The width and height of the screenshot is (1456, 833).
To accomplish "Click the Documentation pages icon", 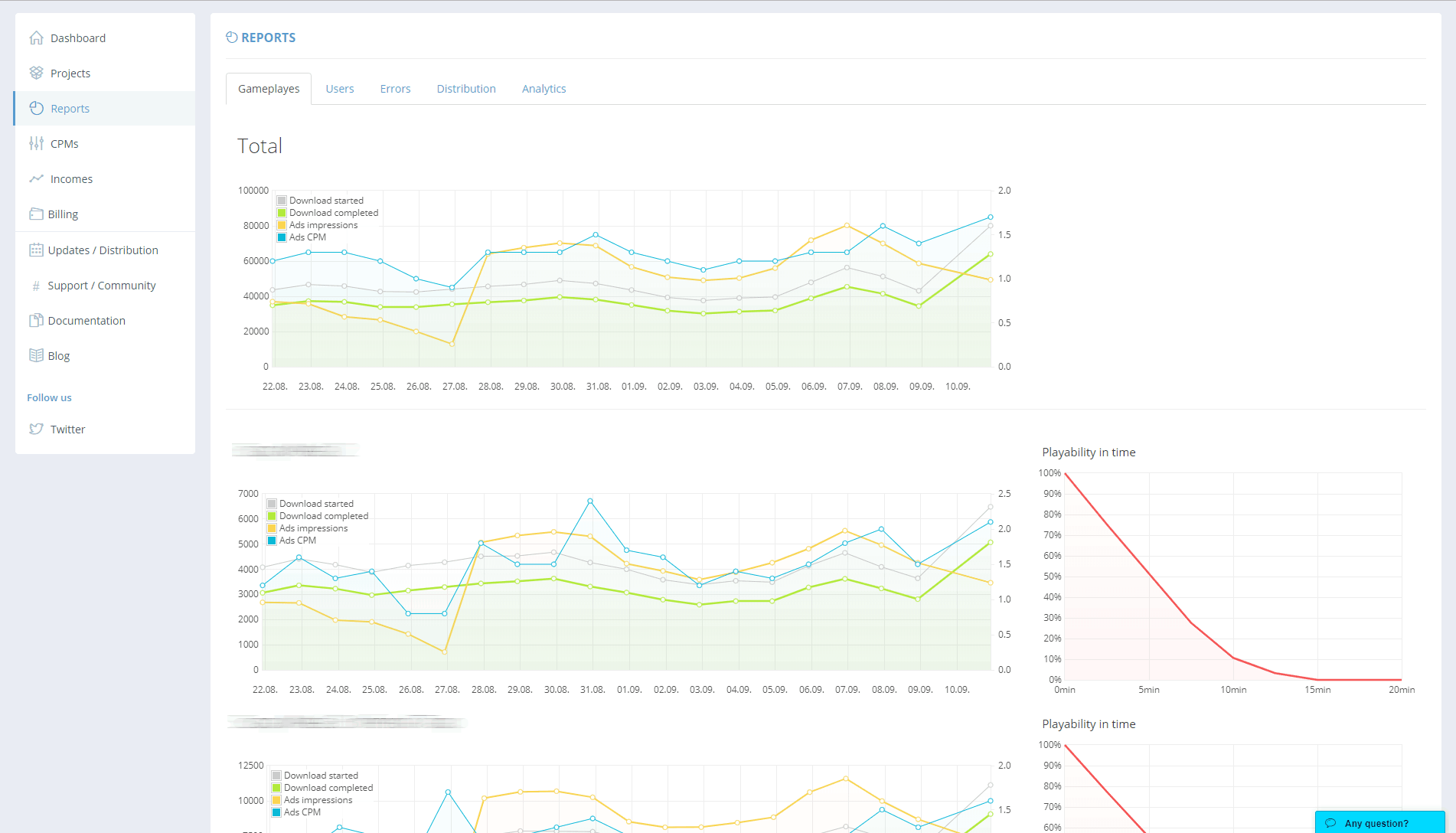I will click(x=36, y=320).
